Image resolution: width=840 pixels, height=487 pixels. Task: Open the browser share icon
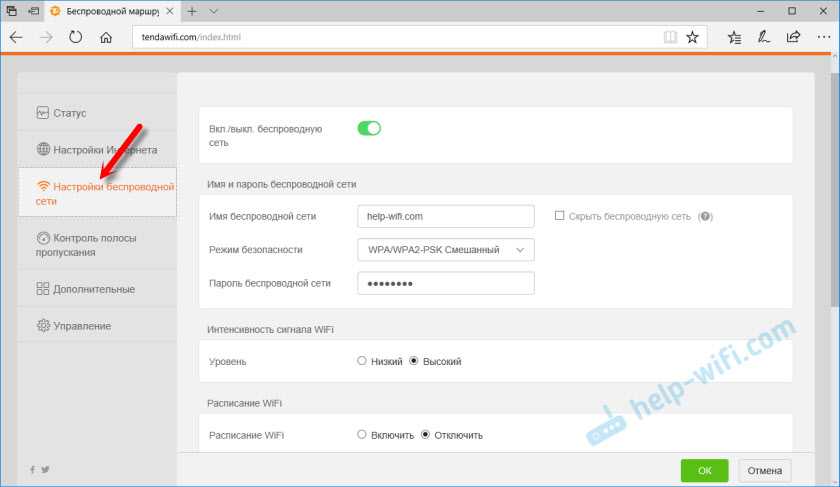pos(793,37)
